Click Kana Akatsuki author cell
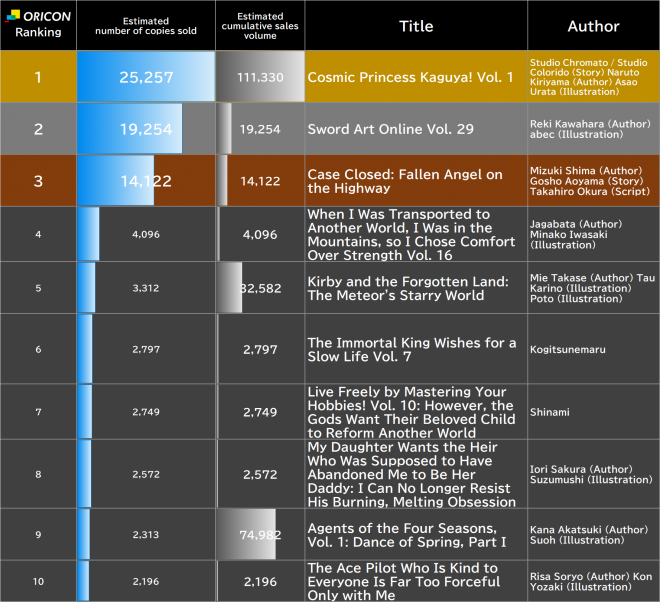 pos(593,534)
